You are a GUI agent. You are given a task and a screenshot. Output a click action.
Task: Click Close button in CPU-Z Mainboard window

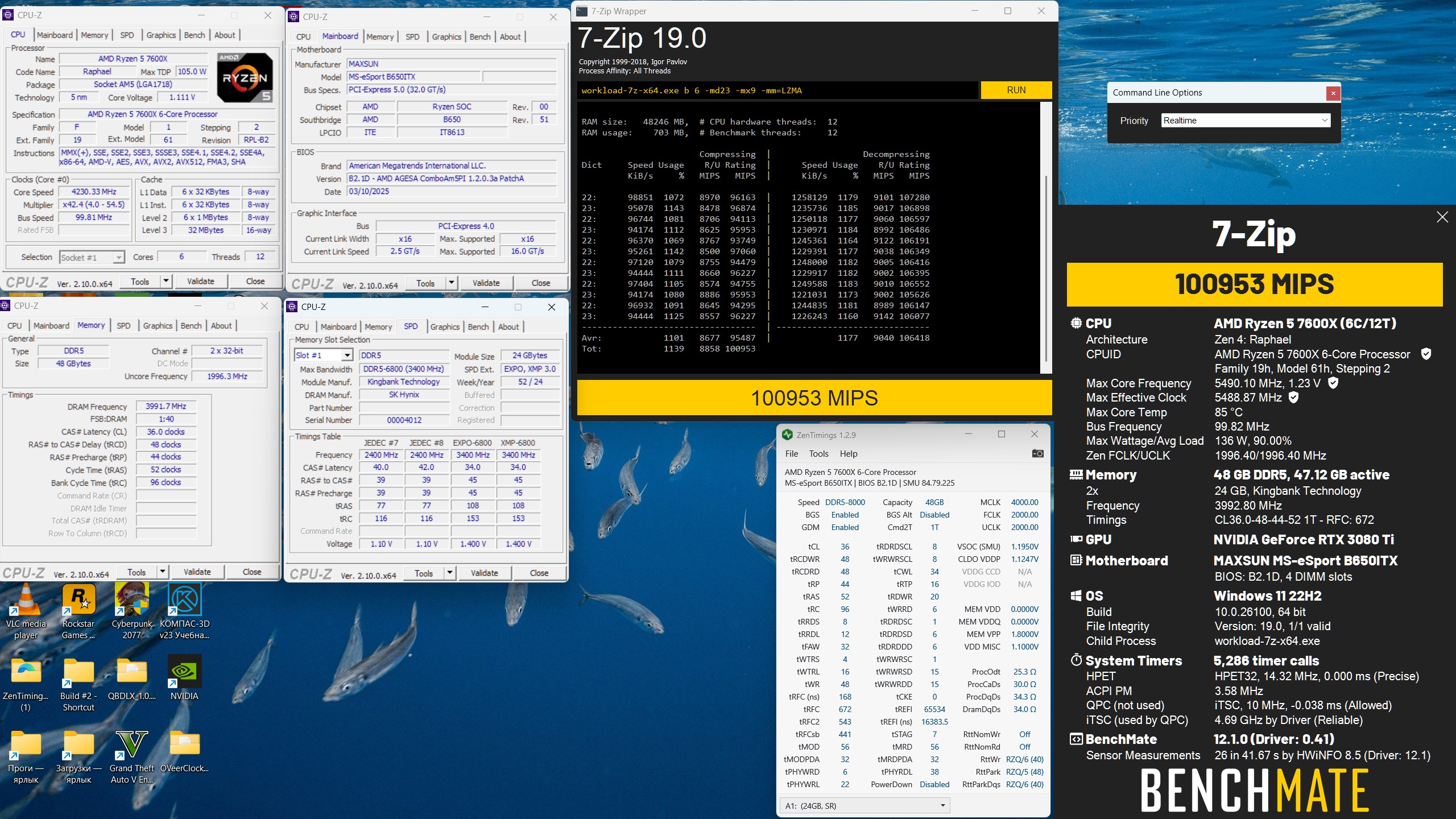click(540, 283)
